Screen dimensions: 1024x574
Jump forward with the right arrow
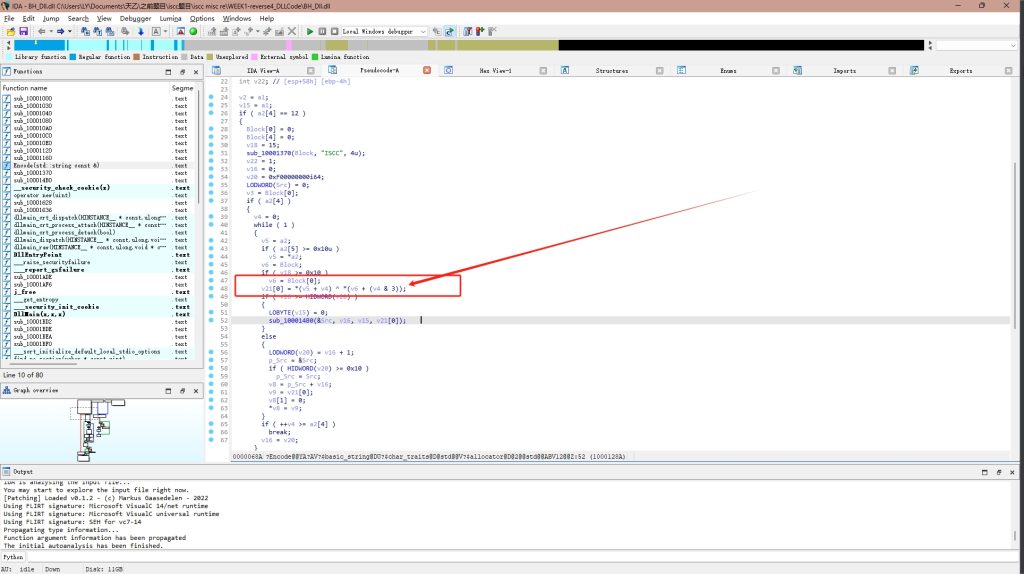click(x=60, y=31)
